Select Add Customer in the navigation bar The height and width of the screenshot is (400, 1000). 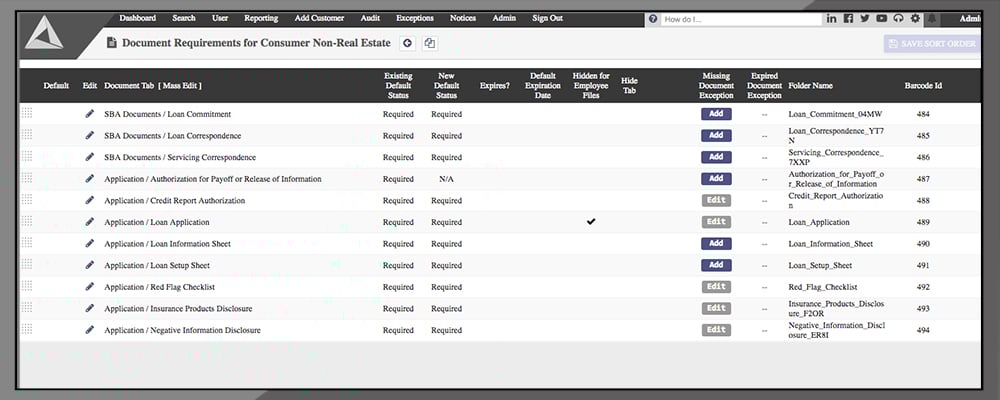[319, 18]
